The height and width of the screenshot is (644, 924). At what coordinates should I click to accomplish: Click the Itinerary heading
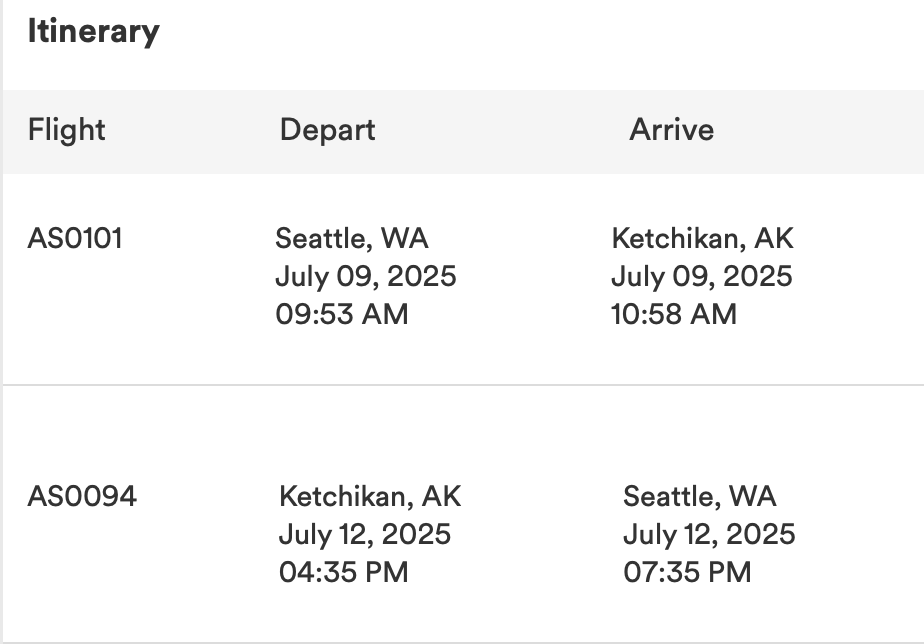pyautogui.click(x=94, y=32)
